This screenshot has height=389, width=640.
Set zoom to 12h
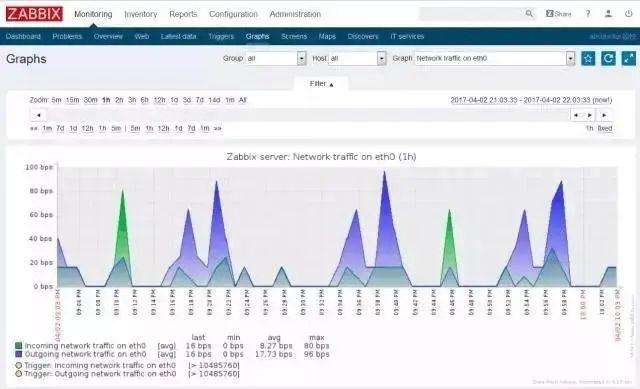pos(160,100)
